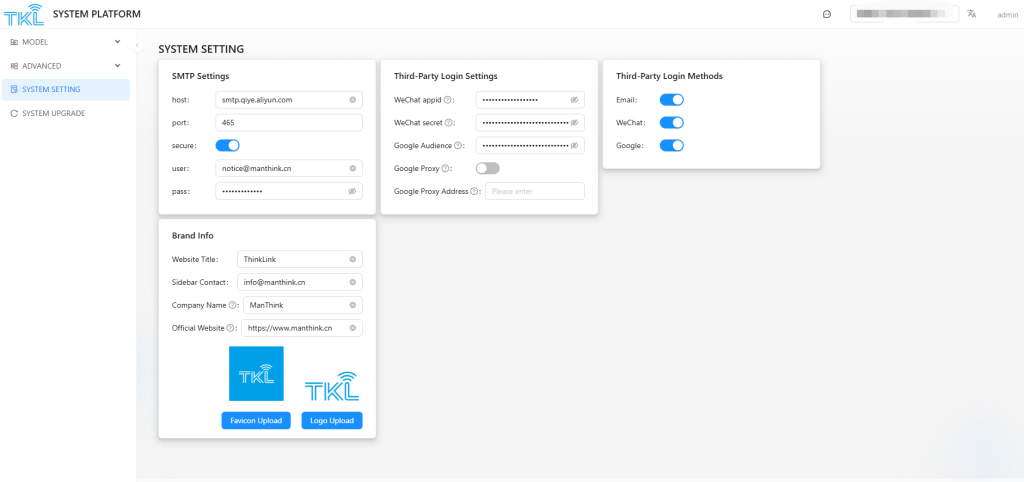Click into the Google Proxy Address input

[x=534, y=191]
